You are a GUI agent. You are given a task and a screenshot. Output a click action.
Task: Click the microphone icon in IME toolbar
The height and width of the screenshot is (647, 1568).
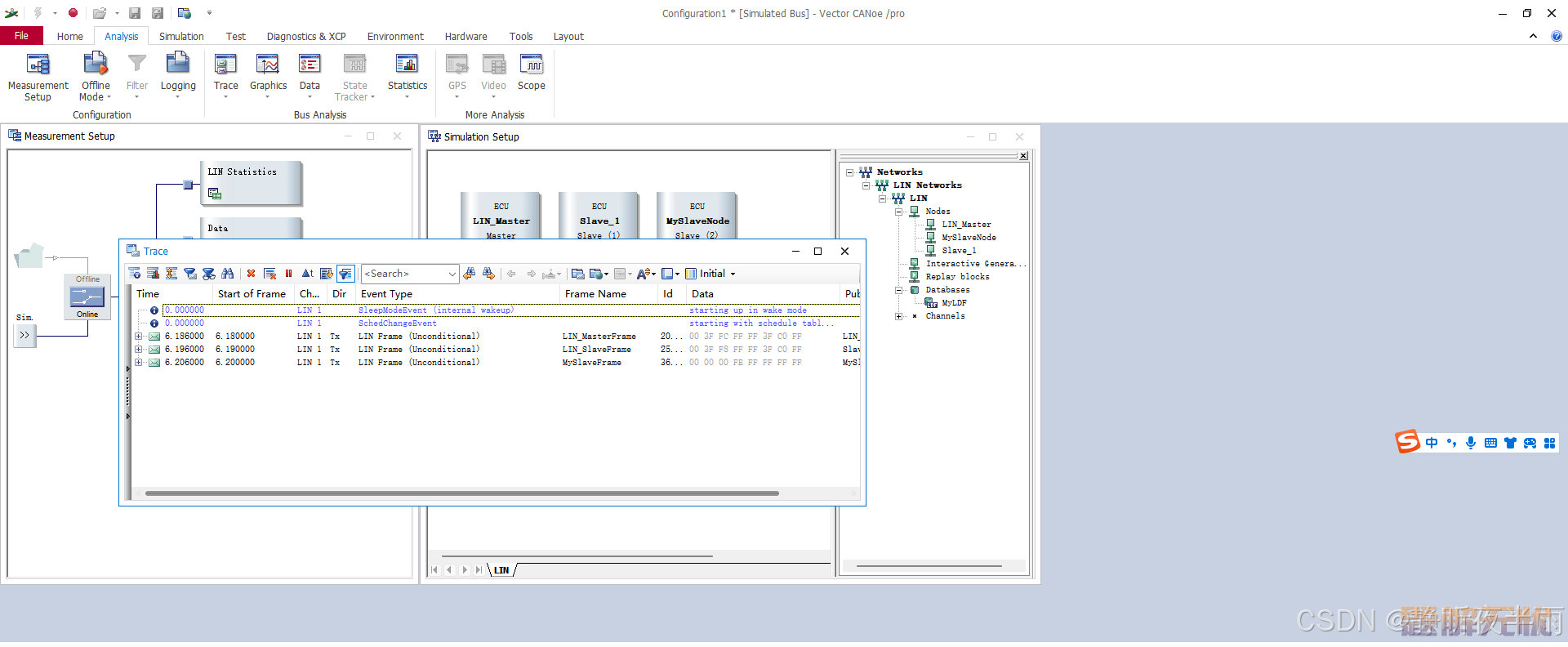click(x=1471, y=443)
